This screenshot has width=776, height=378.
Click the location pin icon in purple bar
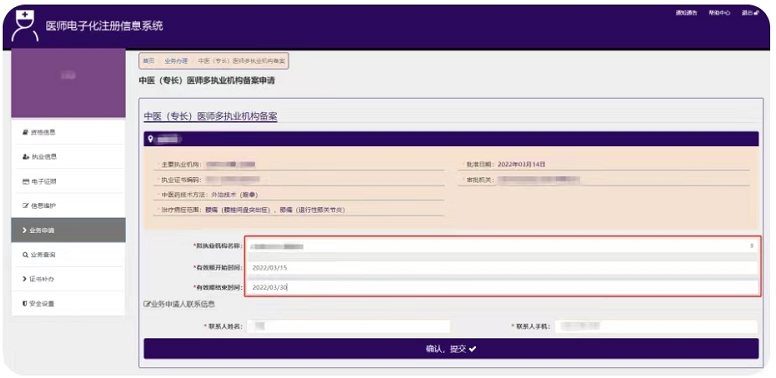(150, 139)
